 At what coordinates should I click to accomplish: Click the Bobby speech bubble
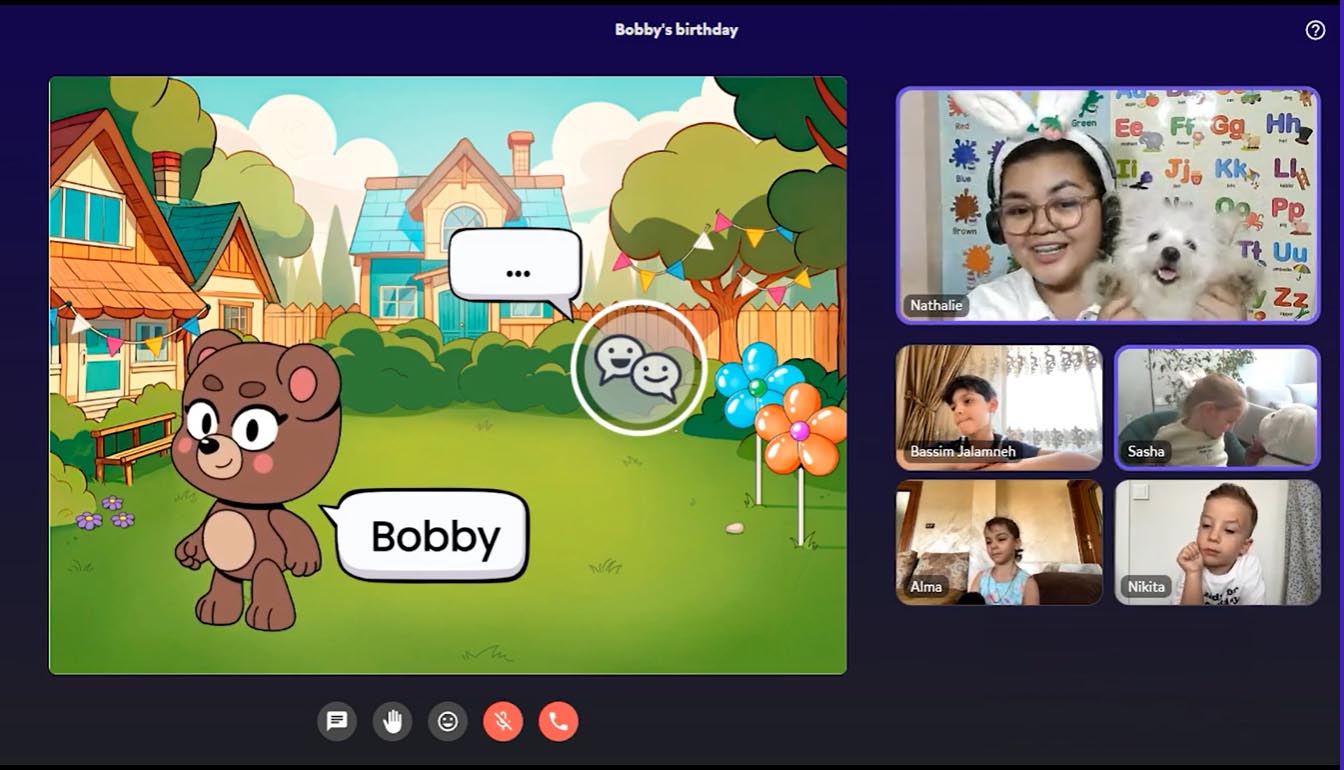(x=432, y=536)
